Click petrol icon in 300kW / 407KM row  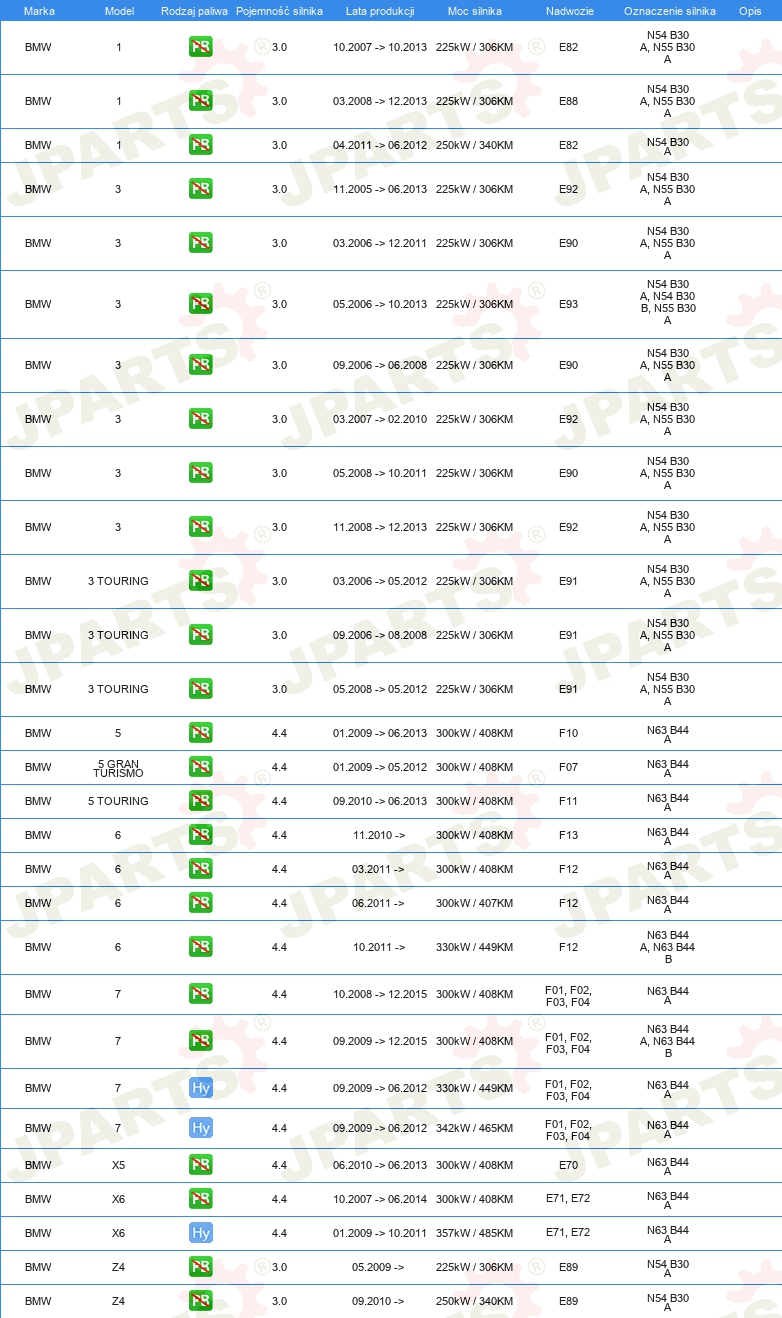coord(200,903)
